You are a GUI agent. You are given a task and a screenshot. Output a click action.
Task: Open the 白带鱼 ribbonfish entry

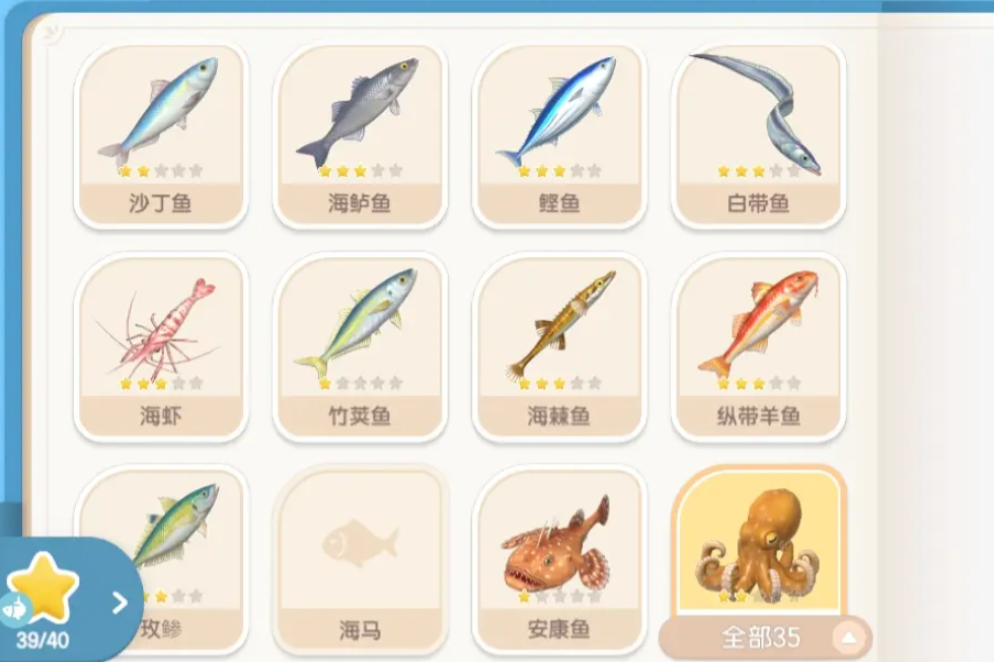coord(758,135)
